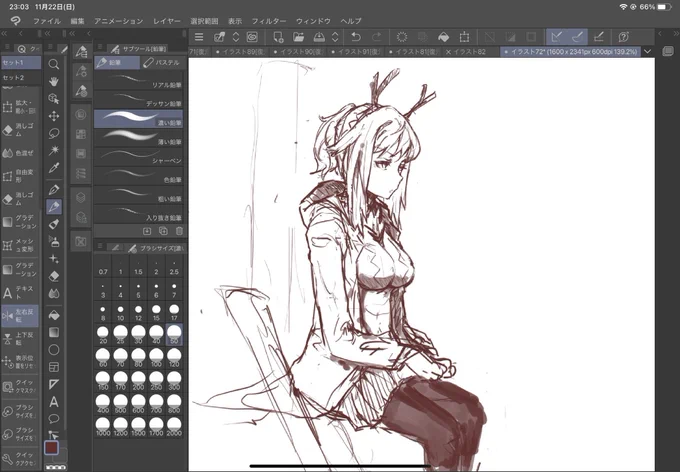Screen dimensions: 680x472
Task: Click the trash icon to delete sub tool
Action: click(180, 231)
